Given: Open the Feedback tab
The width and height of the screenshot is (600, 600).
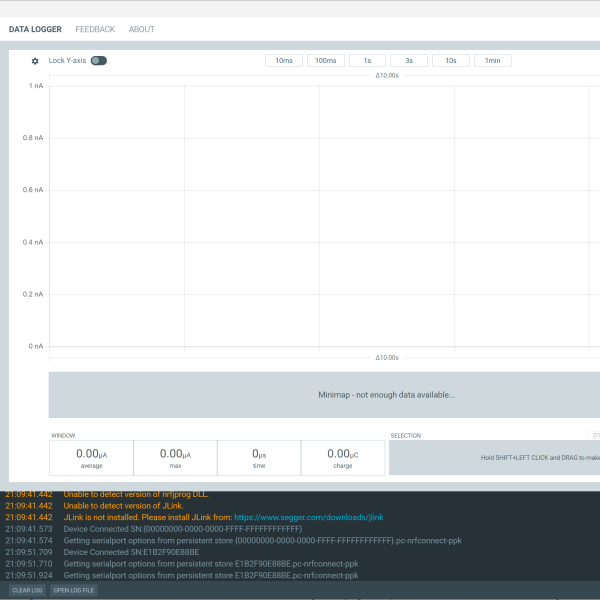Looking at the screenshot, I should (95, 29).
